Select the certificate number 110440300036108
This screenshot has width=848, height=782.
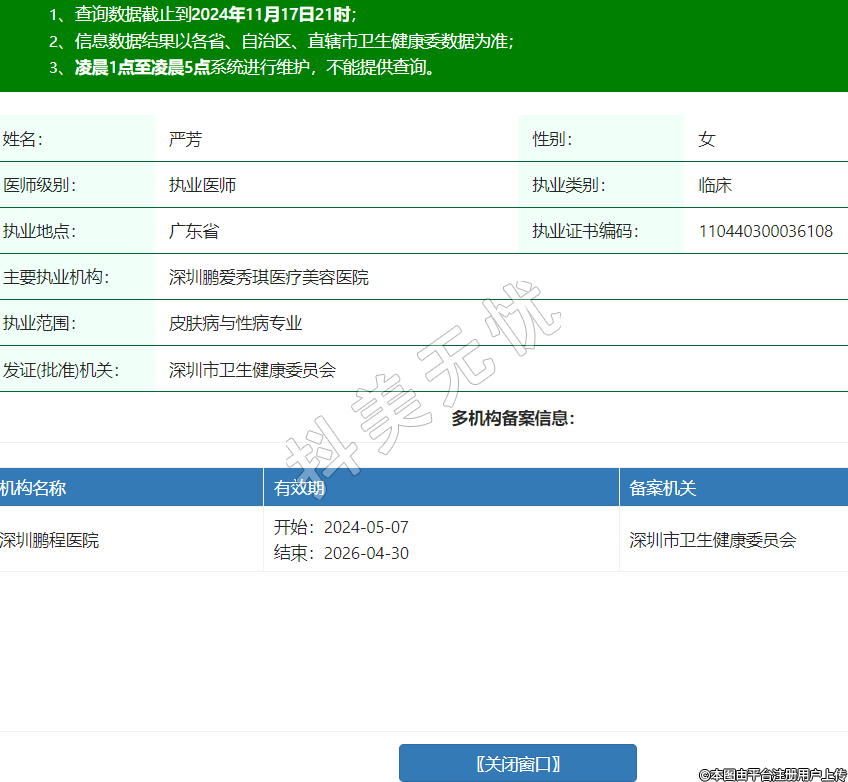tap(765, 231)
